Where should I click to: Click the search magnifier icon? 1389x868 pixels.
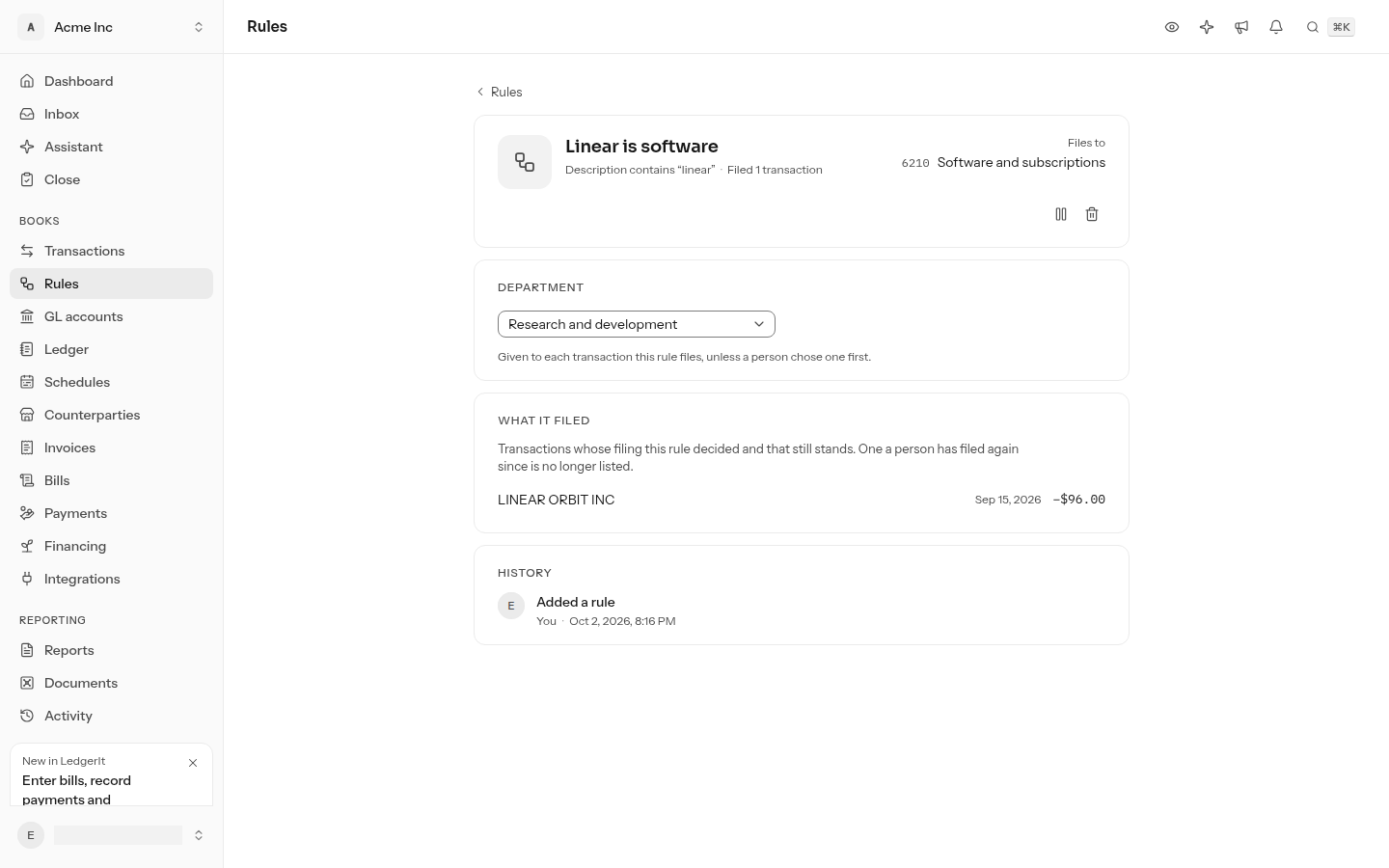click(1313, 27)
